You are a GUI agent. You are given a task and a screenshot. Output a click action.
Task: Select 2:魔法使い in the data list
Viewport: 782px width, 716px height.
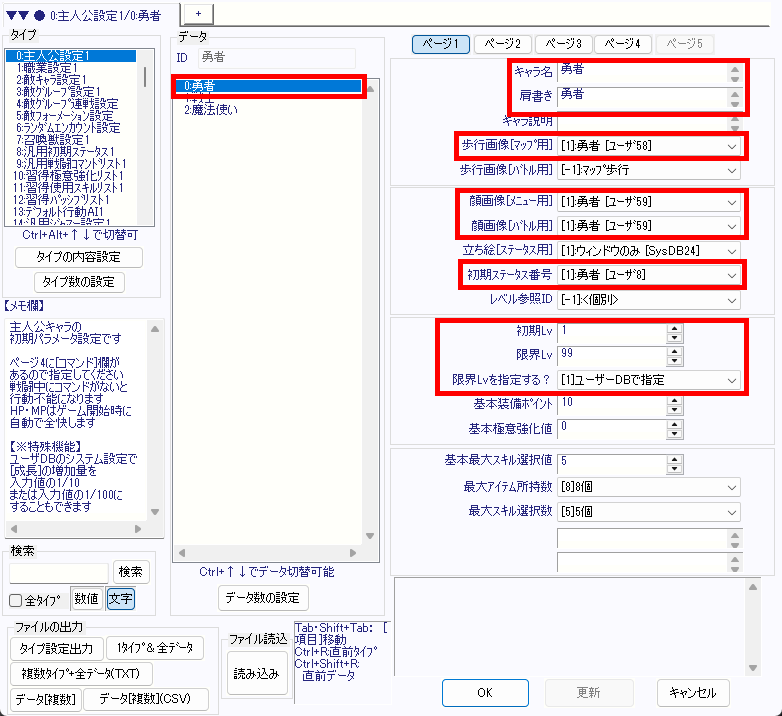pos(210,110)
